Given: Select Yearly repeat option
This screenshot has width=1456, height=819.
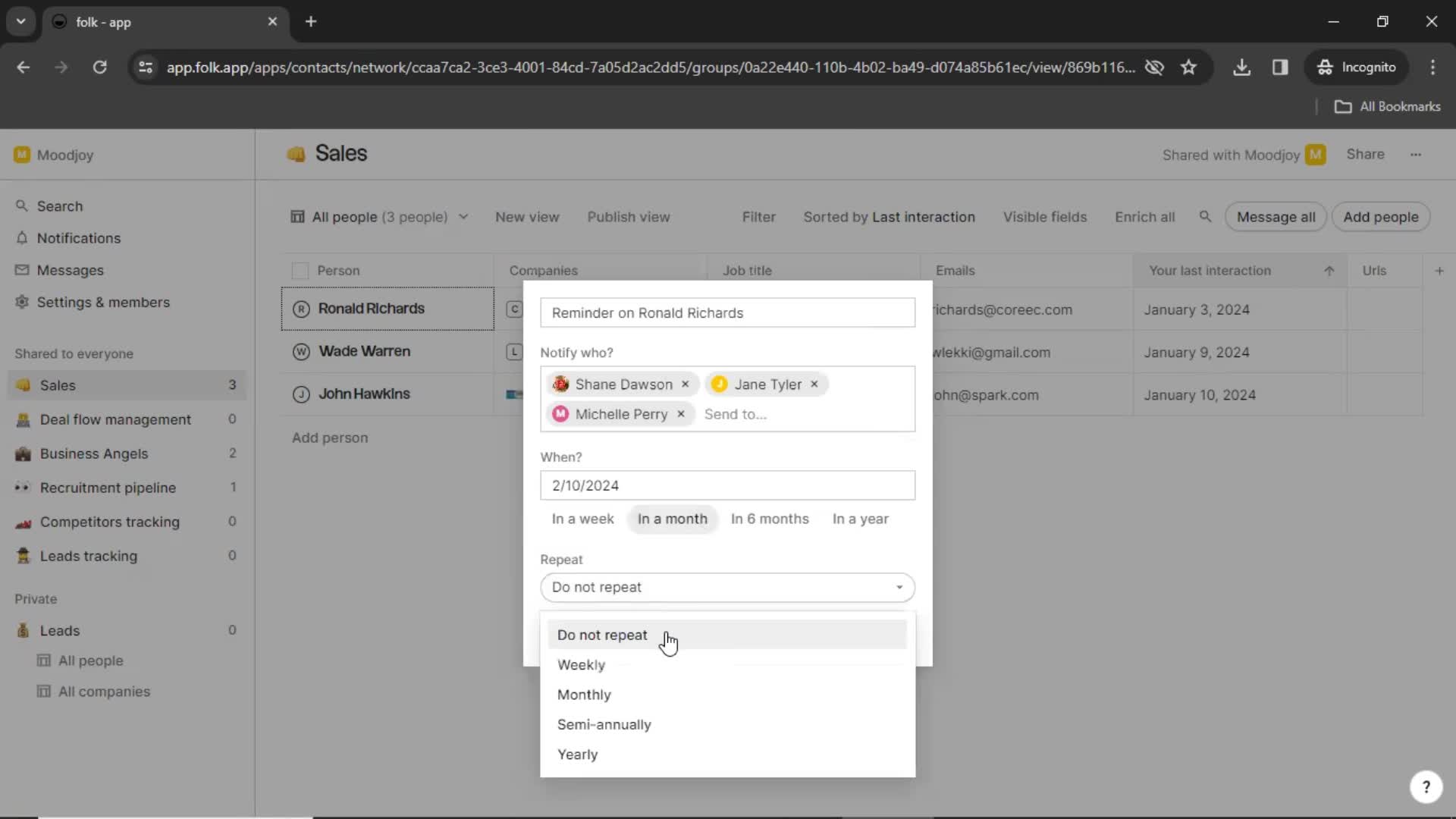Looking at the screenshot, I should click(x=577, y=753).
